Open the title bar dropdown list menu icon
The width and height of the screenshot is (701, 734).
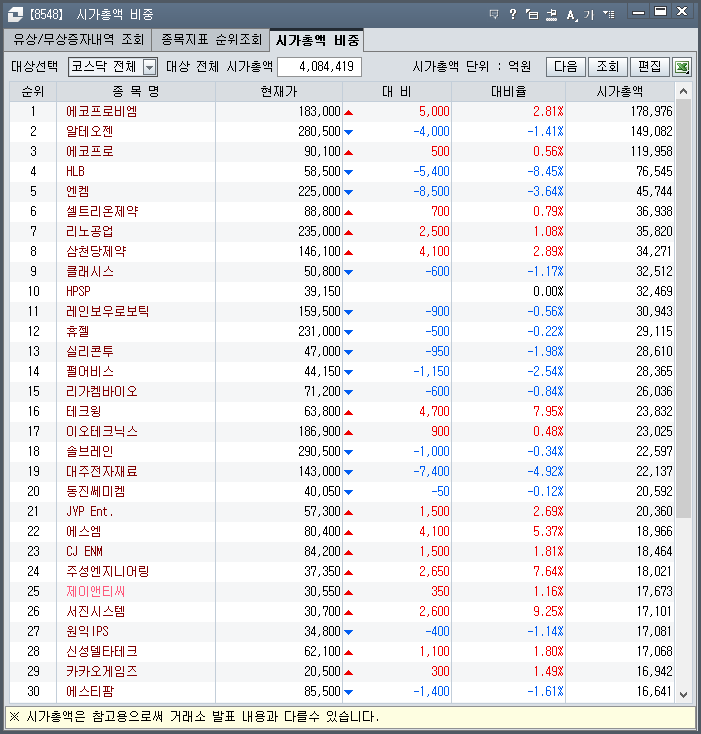609,15
